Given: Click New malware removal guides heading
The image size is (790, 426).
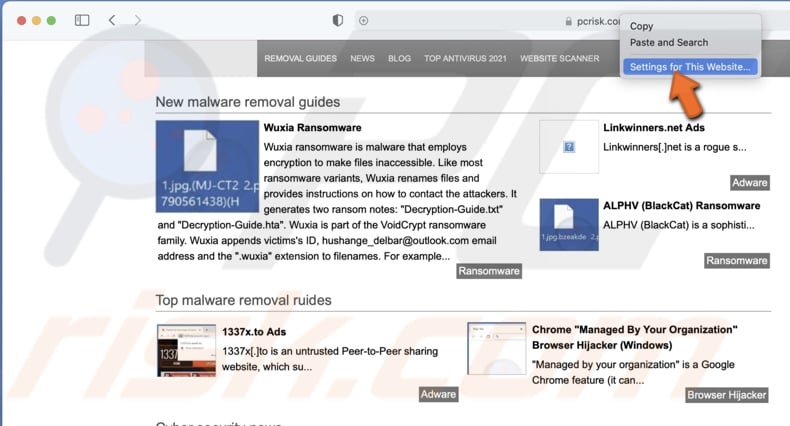Looking at the screenshot, I should [248, 102].
